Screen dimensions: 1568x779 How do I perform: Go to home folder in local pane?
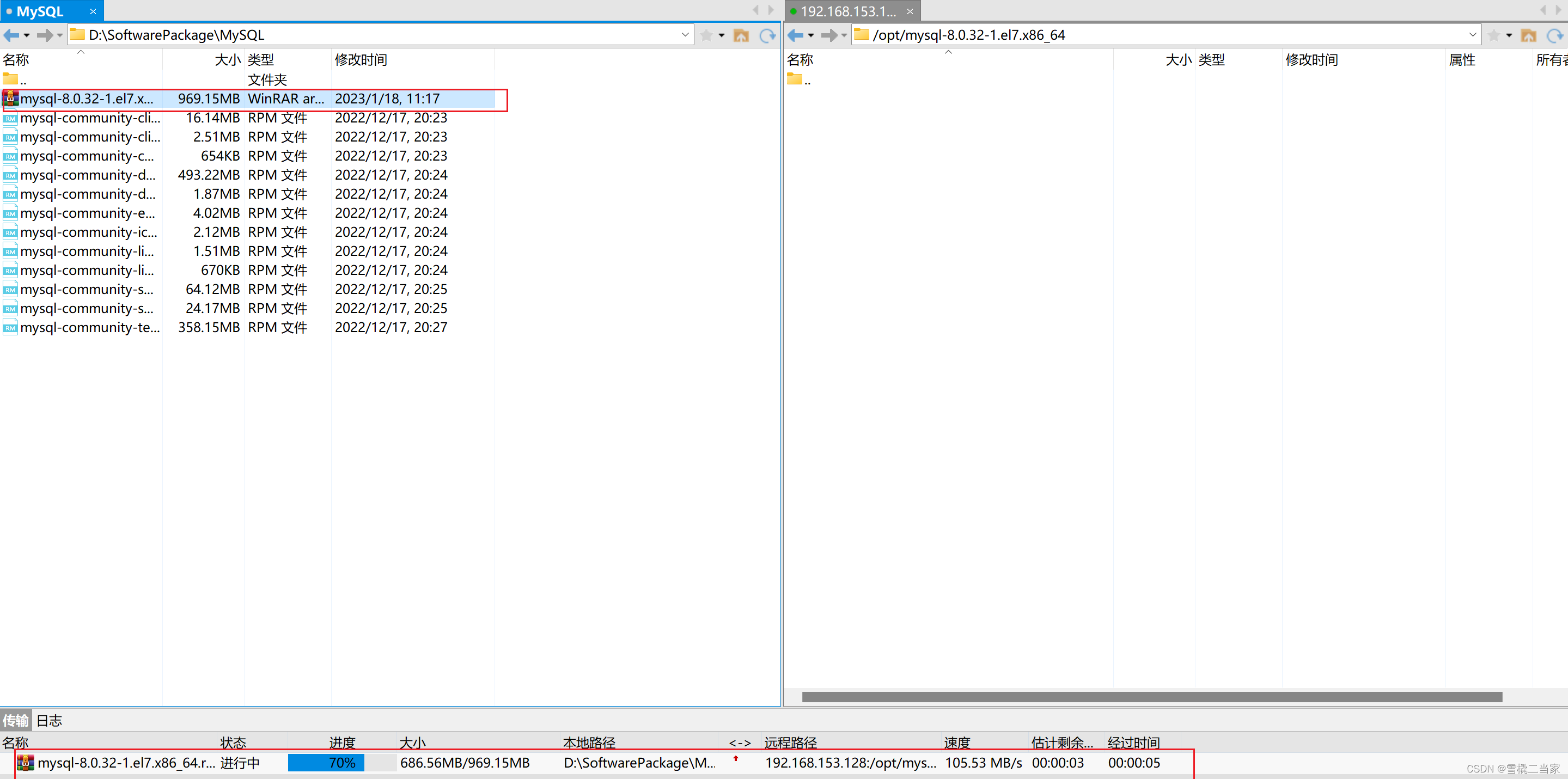[x=741, y=35]
